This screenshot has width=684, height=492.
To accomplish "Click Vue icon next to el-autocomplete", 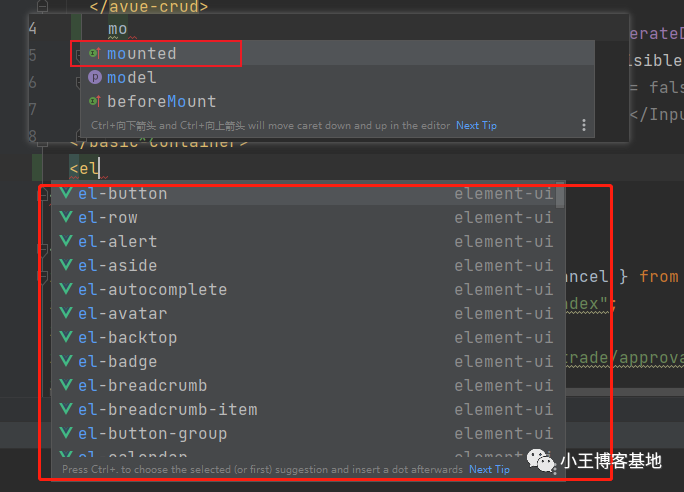I will (x=66, y=289).
